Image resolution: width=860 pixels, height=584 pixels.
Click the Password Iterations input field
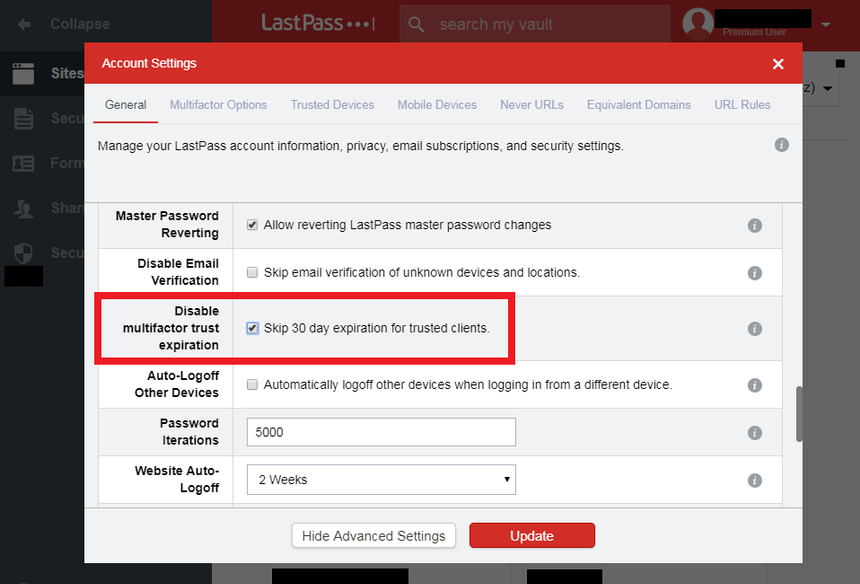coord(381,432)
